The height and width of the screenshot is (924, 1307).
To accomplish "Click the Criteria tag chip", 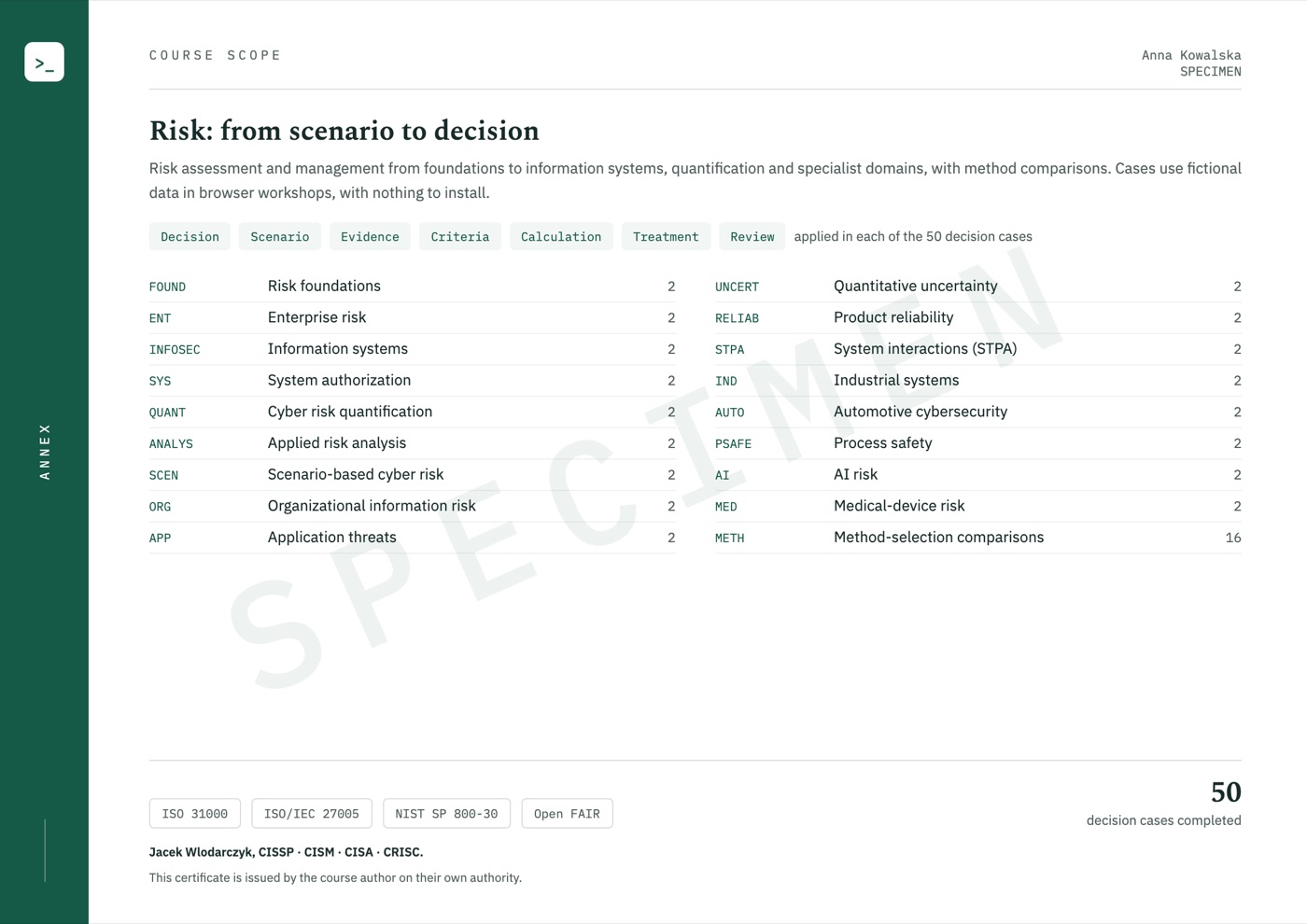I will (x=460, y=237).
